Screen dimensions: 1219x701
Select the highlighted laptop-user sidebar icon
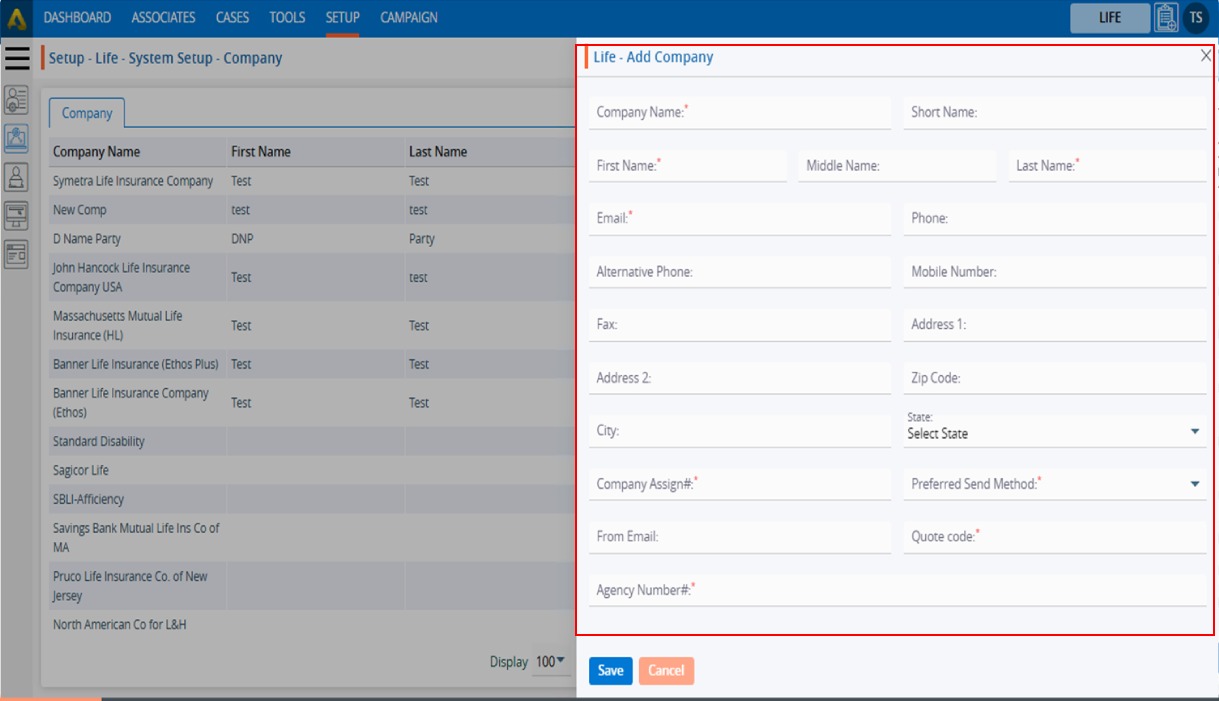[16, 138]
